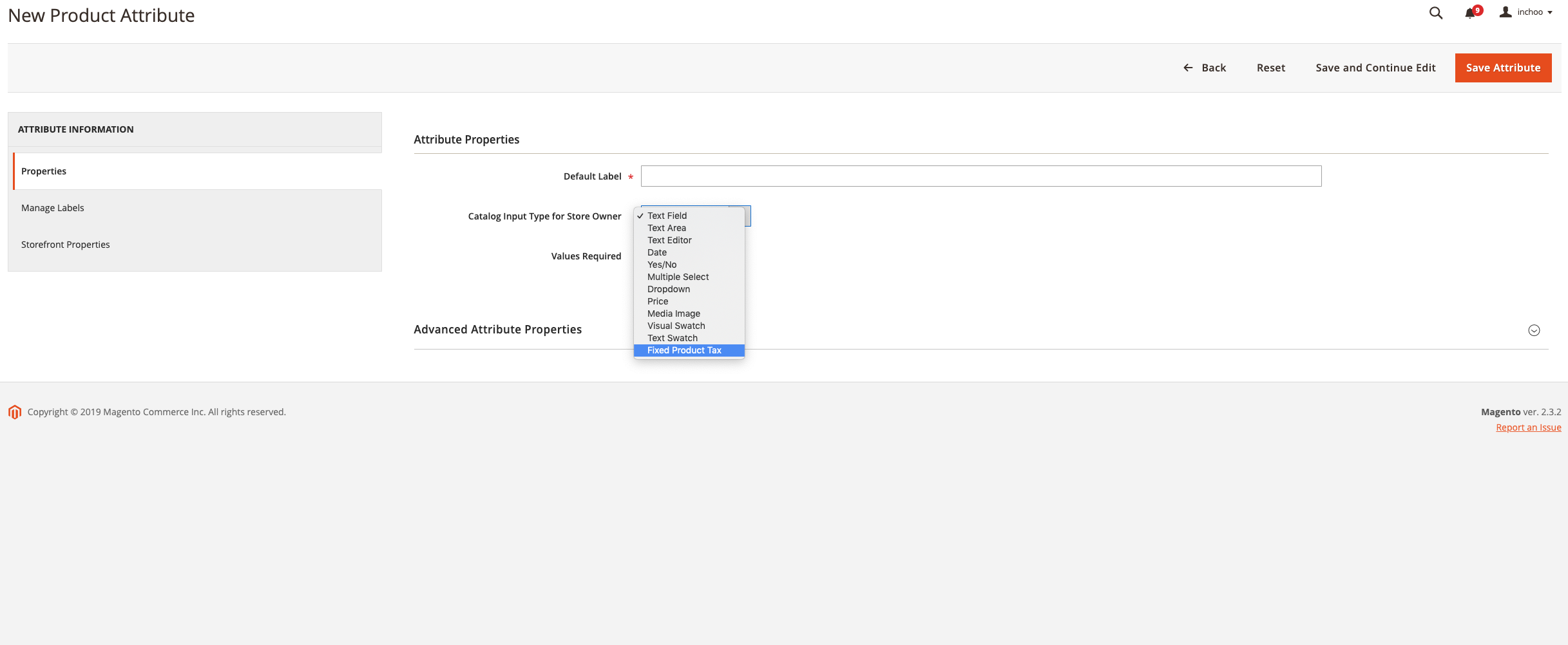The height and width of the screenshot is (645, 1568).
Task: Click the Attribute Information panel header
Action: pyautogui.click(x=195, y=129)
